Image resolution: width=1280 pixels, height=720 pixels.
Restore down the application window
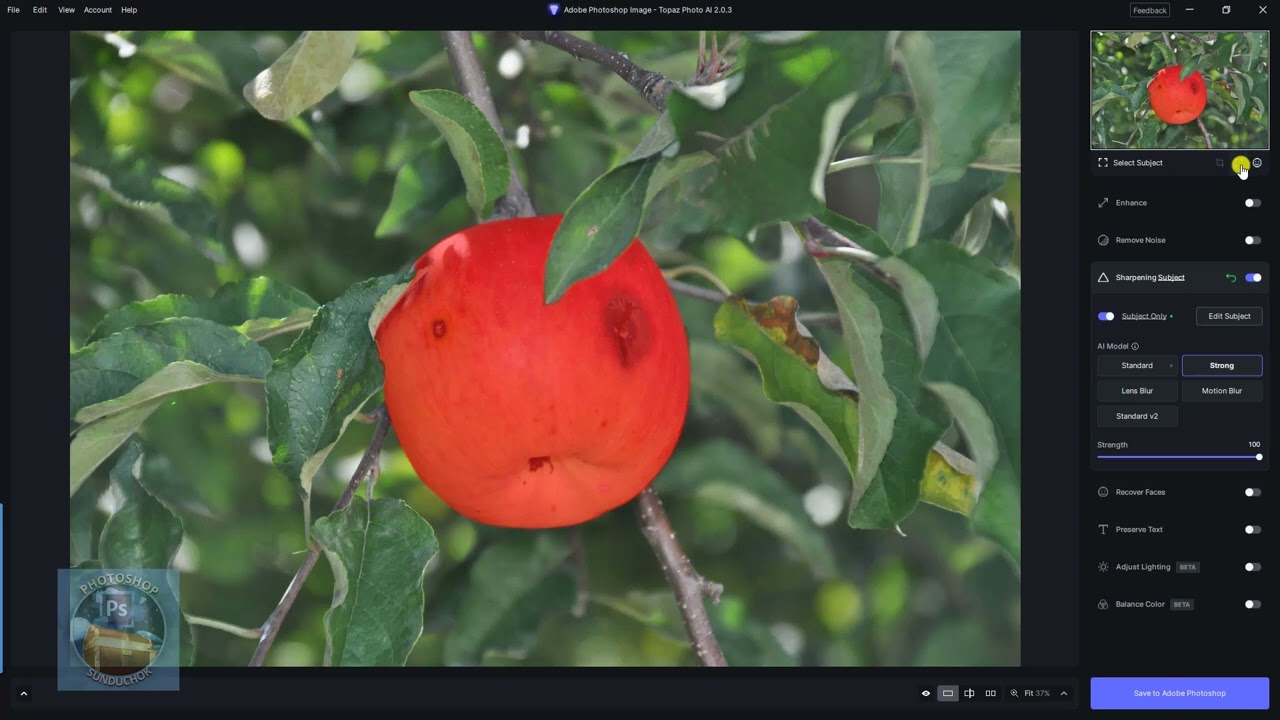1226,10
